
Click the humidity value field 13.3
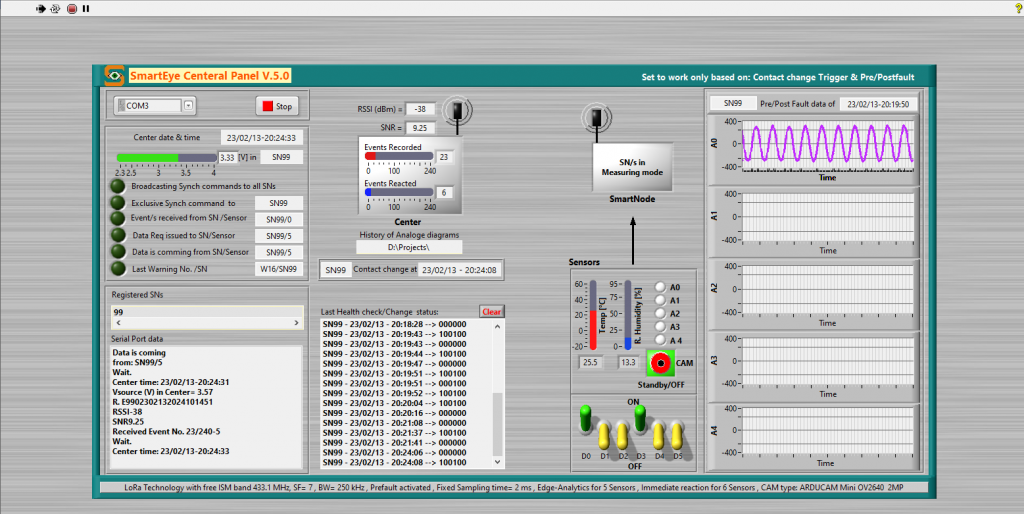tap(628, 362)
